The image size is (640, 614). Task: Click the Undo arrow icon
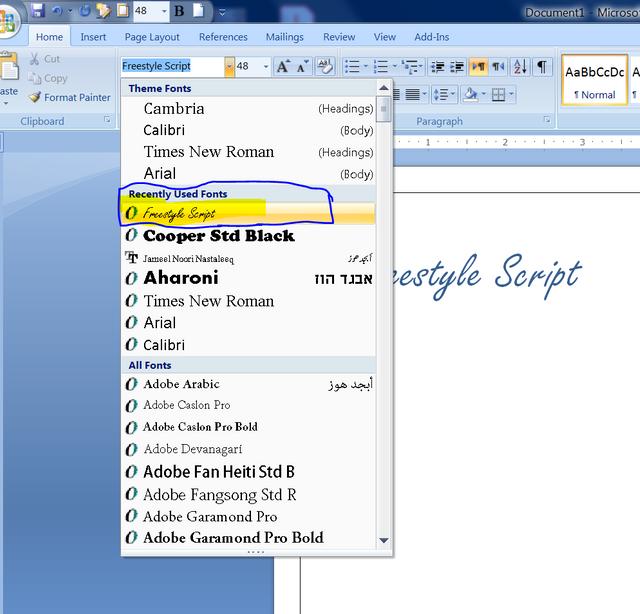(57, 11)
